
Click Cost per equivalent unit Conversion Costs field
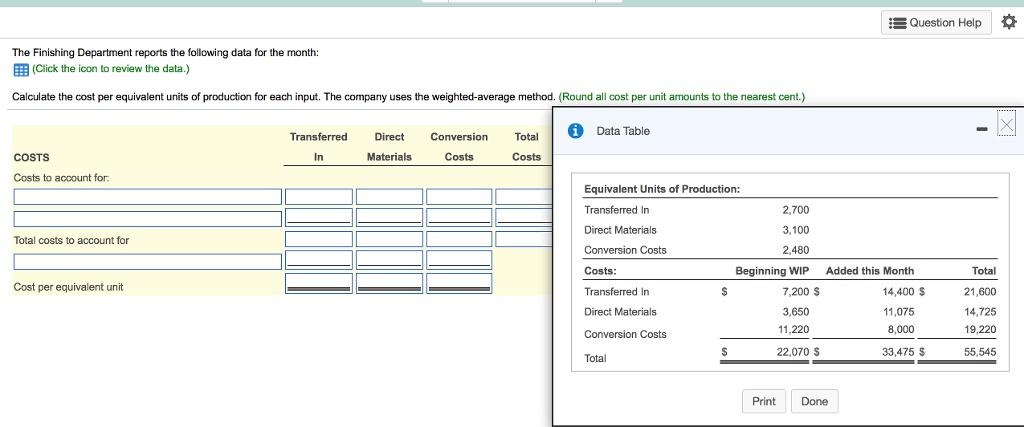tap(459, 284)
